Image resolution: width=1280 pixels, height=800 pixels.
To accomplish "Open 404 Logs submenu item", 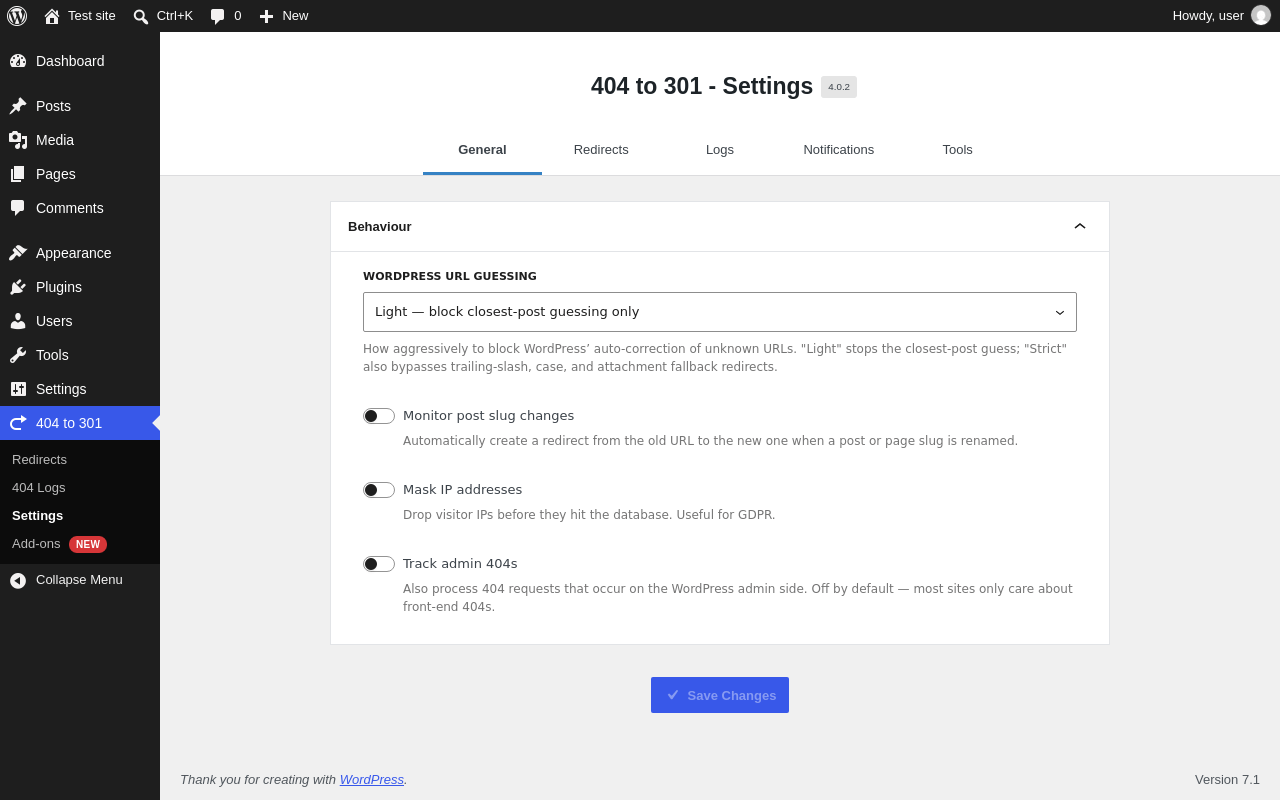I will (x=39, y=488).
